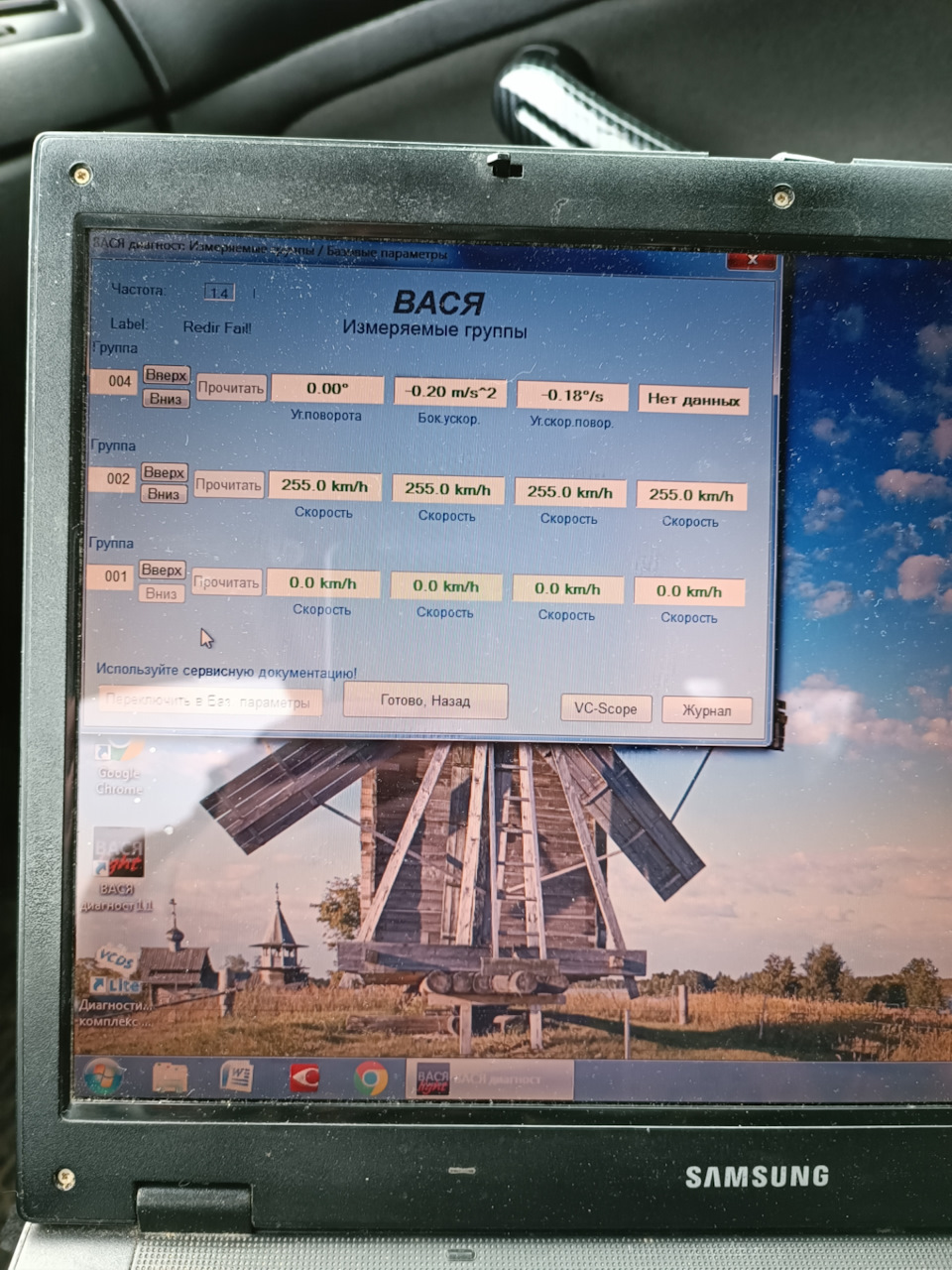Click the Уг.скор.повор. label
Screen dimensions: 952x1270
point(571,422)
